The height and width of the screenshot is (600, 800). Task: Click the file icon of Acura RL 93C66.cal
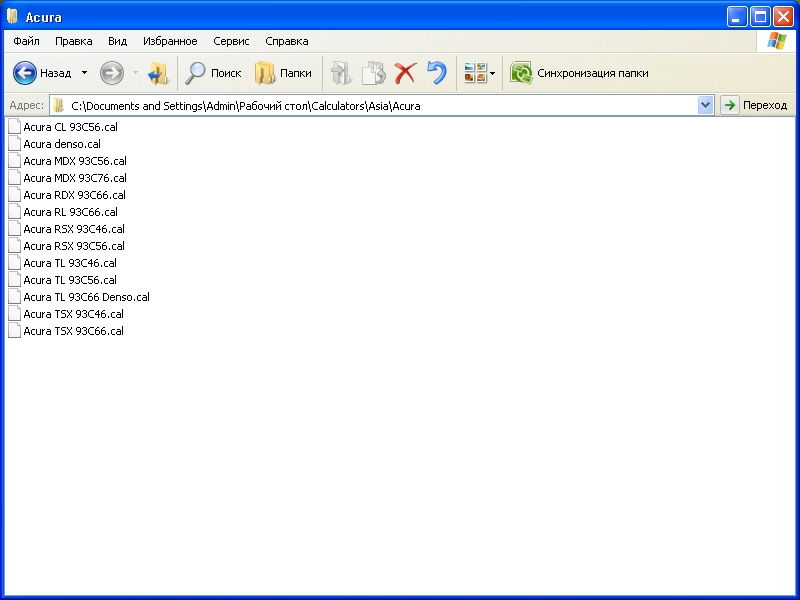pos(15,212)
